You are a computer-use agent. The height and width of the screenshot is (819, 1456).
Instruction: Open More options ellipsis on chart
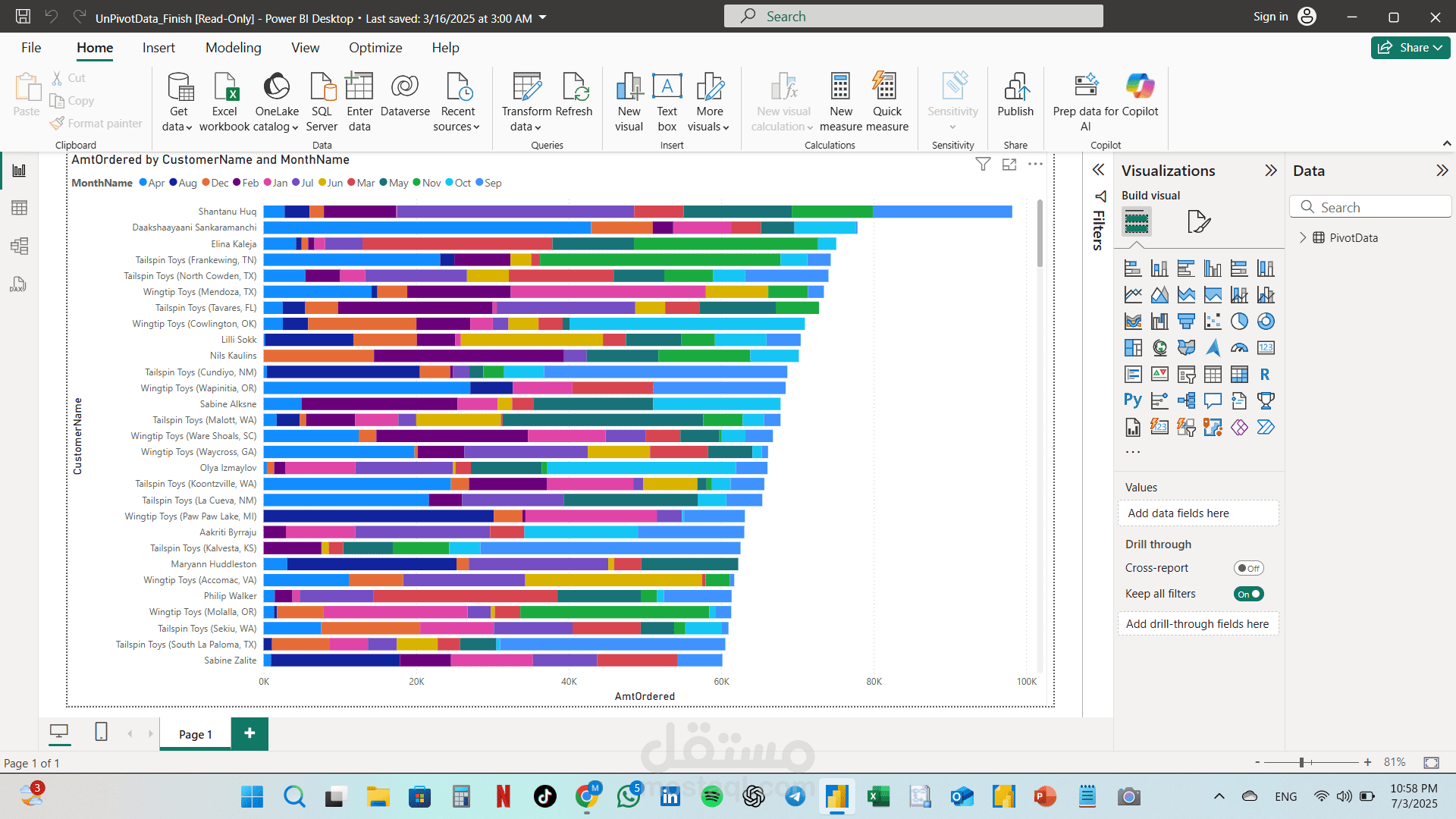tap(1036, 164)
